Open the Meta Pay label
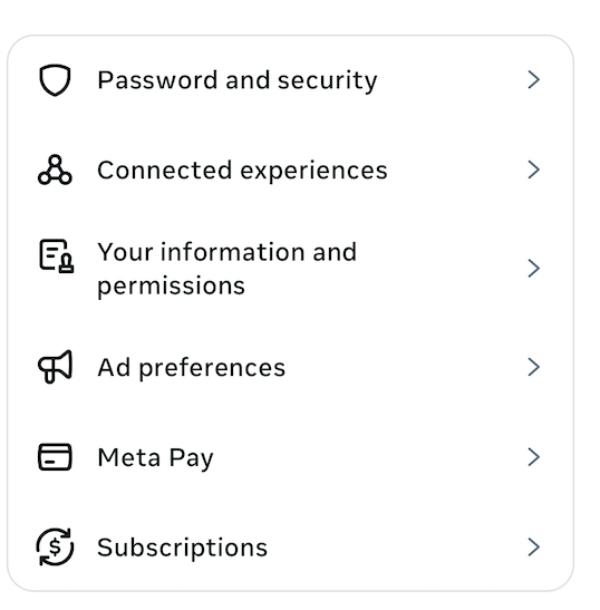The width and height of the screenshot is (600, 610). pyautogui.click(x=155, y=458)
